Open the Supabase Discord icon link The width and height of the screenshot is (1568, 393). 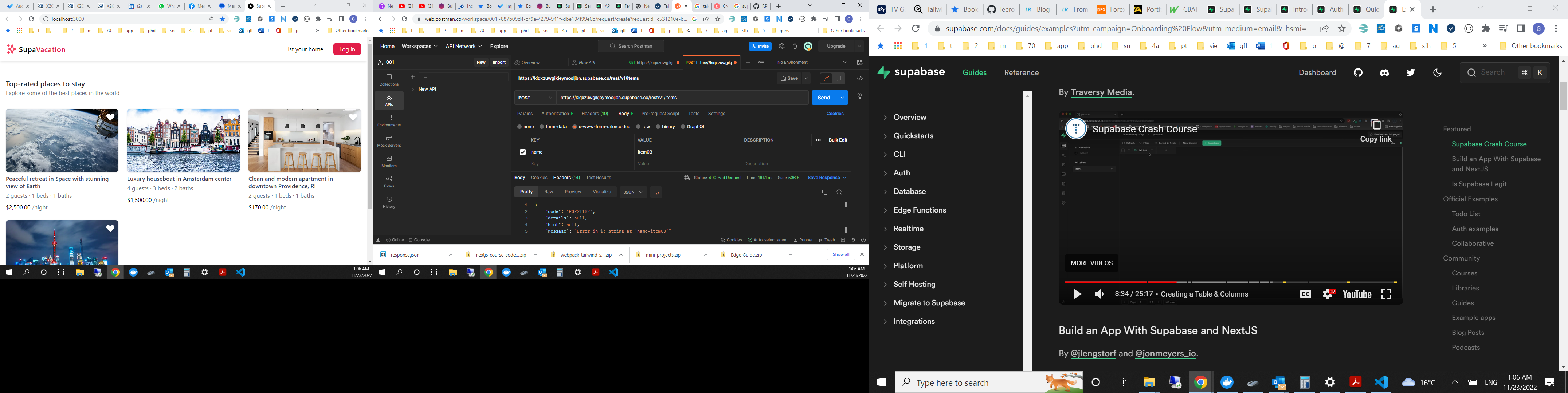[x=1385, y=72]
